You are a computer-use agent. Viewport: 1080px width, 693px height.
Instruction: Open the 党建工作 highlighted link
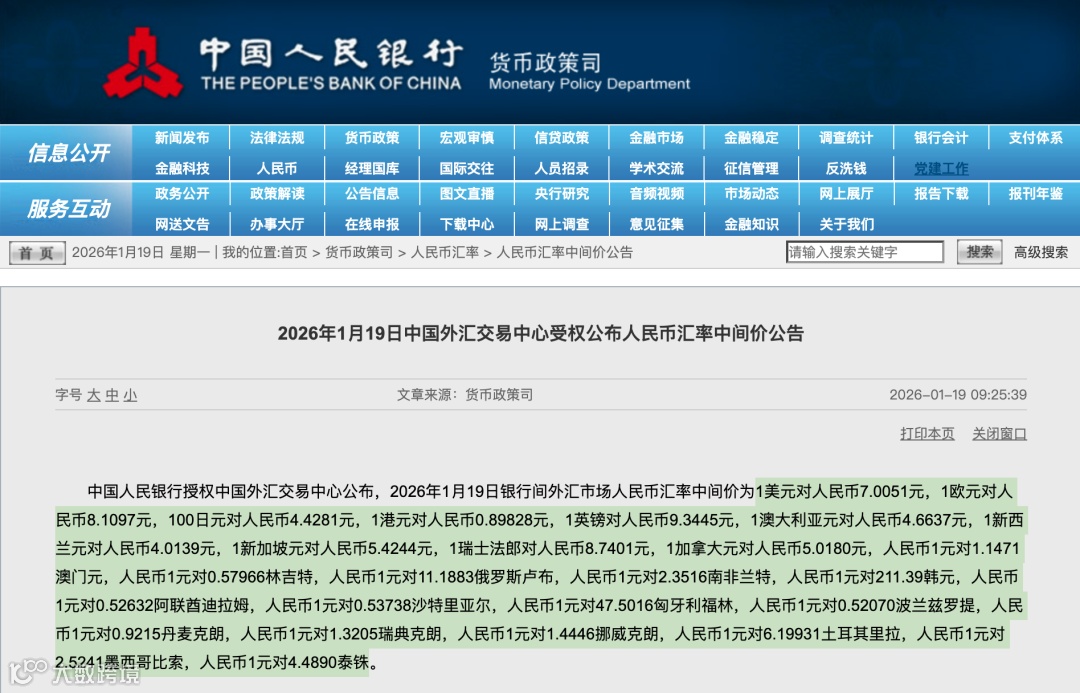tap(940, 166)
